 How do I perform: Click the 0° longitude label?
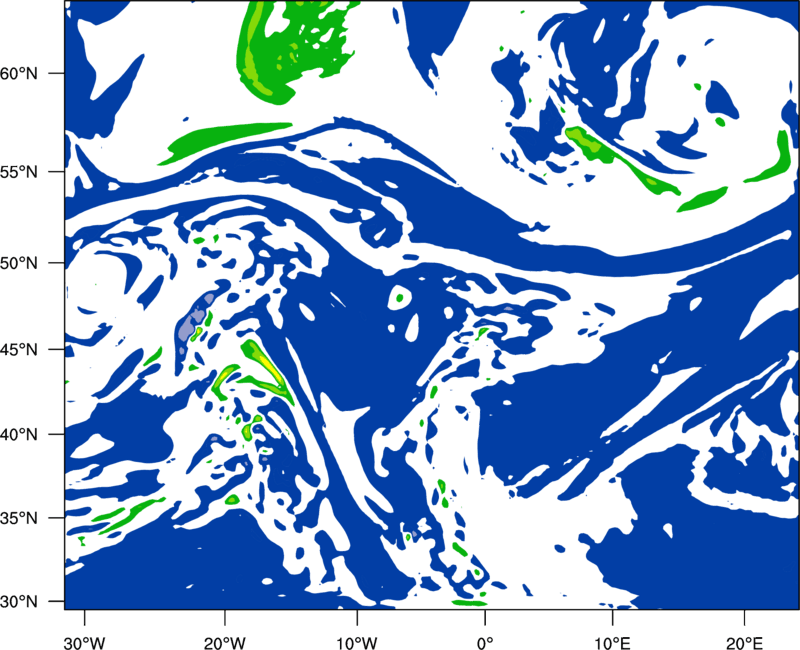pos(485,643)
